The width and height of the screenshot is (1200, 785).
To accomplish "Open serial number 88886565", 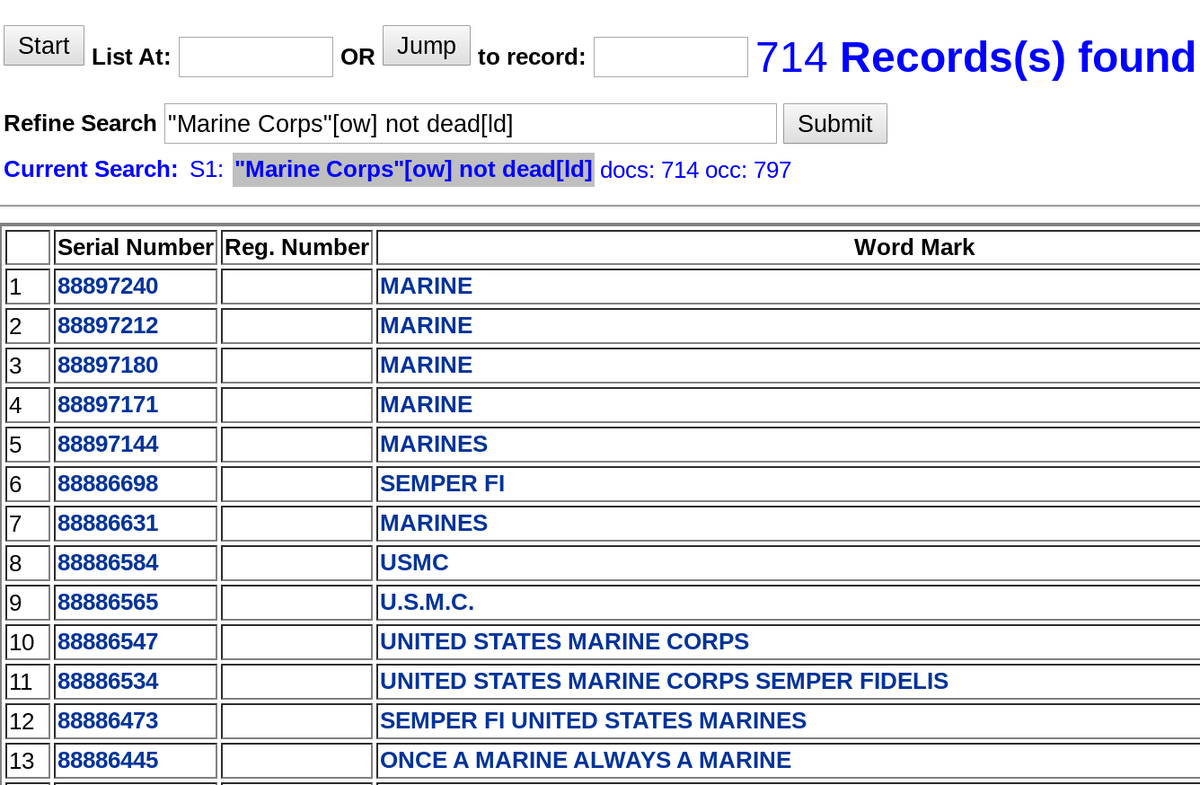I will 108,602.
